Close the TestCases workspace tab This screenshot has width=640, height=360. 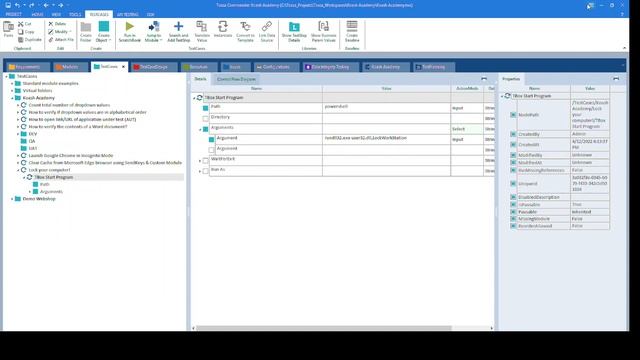pyautogui.click(x=123, y=67)
